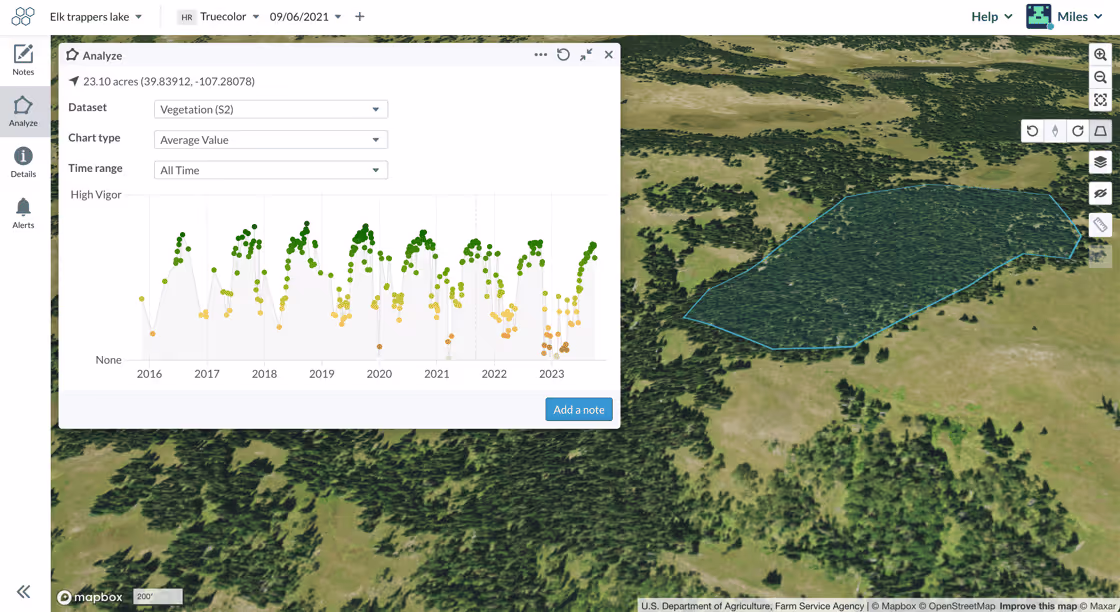This screenshot has width=1120, height=612.
Task: Toggle overlay visibility with eye-slash icon
Action: [x=1100, y=194]
